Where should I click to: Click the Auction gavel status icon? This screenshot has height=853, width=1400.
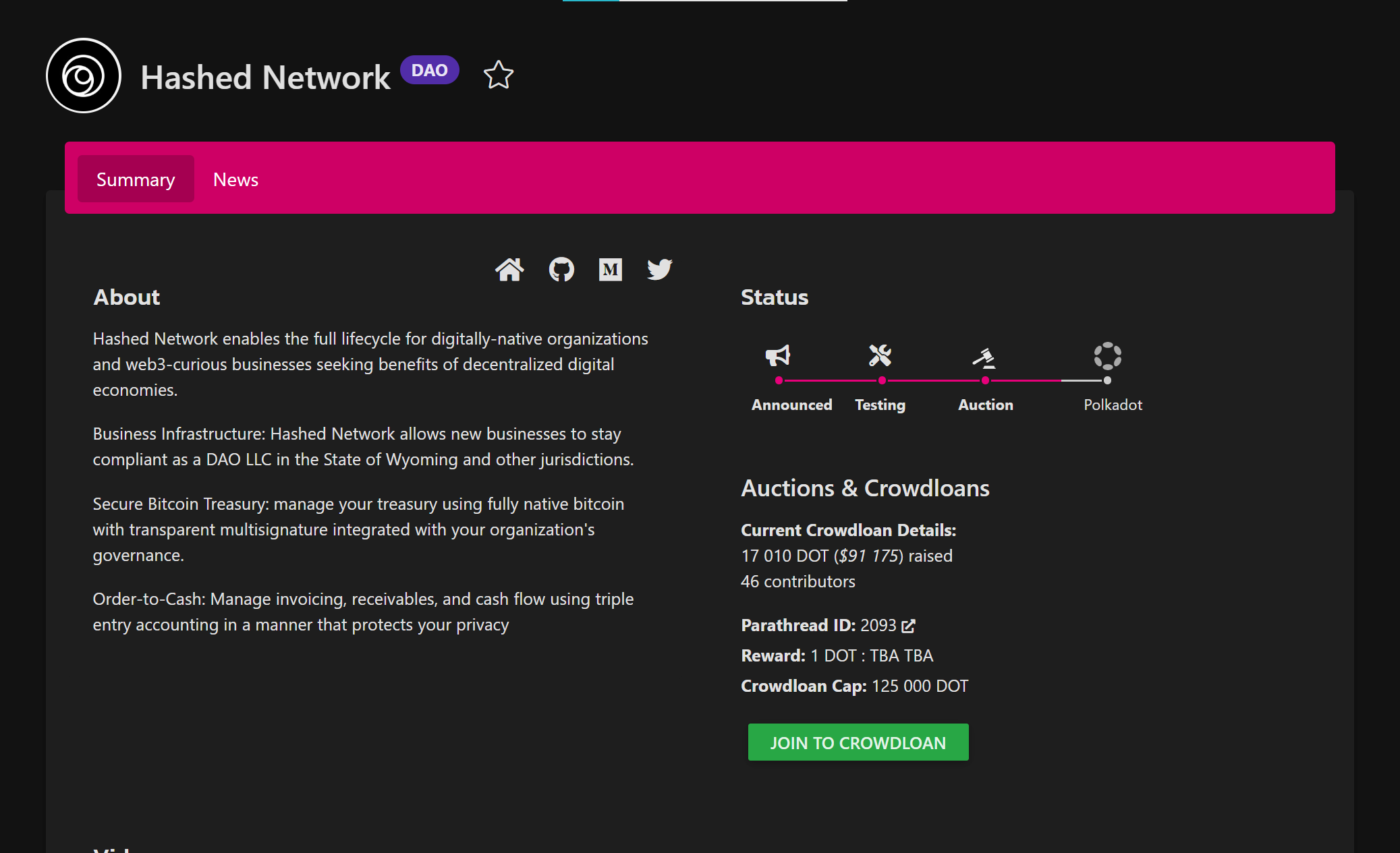click(984, 357)
